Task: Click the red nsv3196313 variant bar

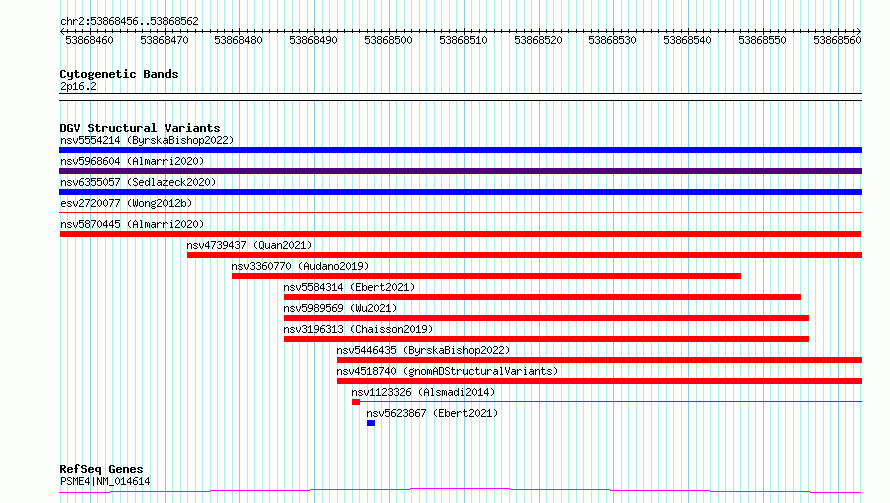Action: pyautogui.click(x=547, y=339)
